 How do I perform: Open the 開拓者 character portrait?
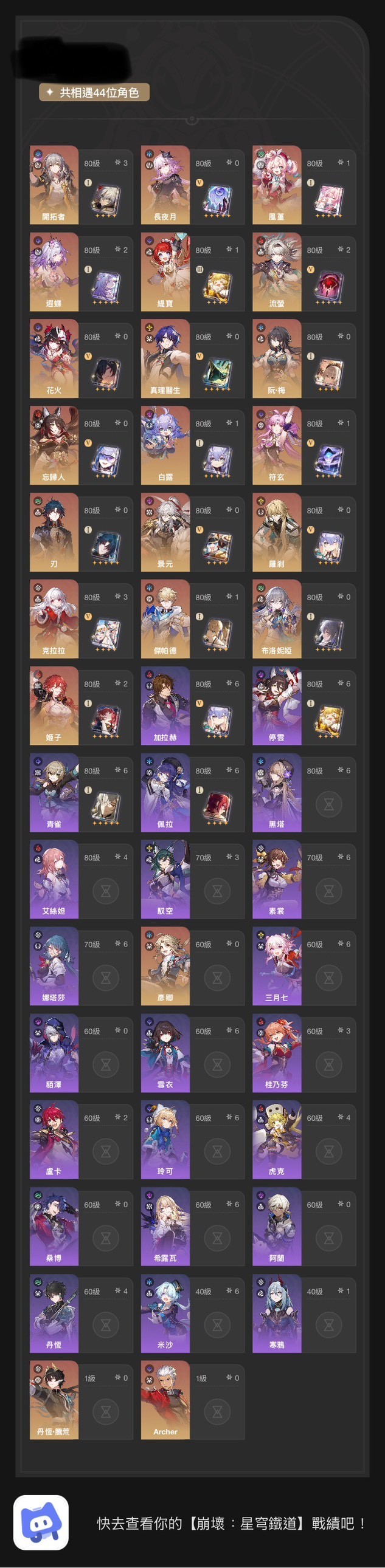click(x=54, y=185)
